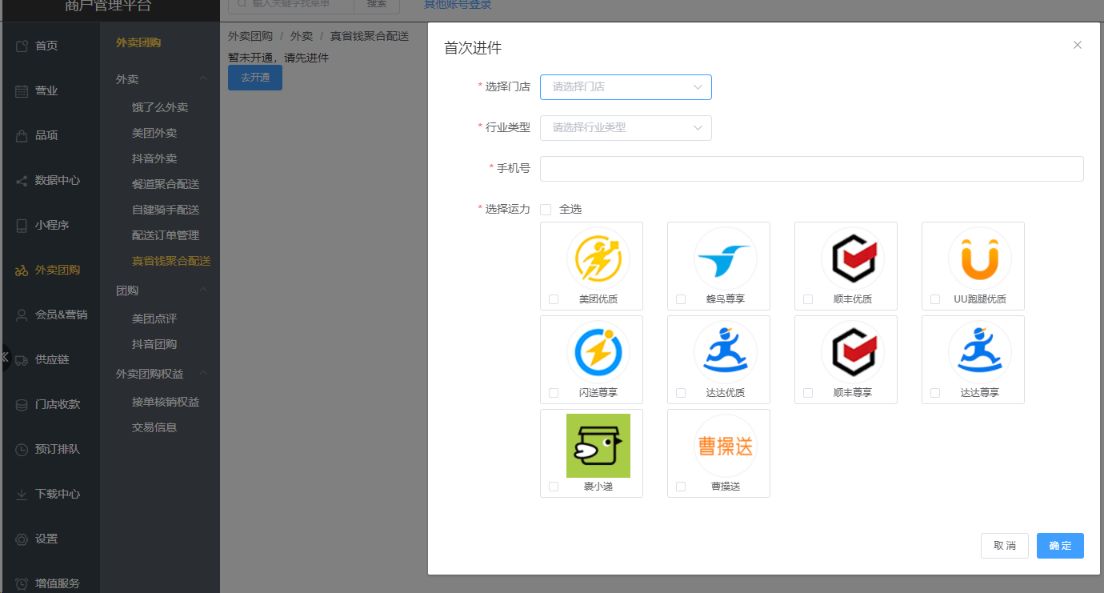Image resolution: width=1104 pixels, height=593 pixels.
Task: Collapse the 外卖 submenu group
Action: point(203,79)
